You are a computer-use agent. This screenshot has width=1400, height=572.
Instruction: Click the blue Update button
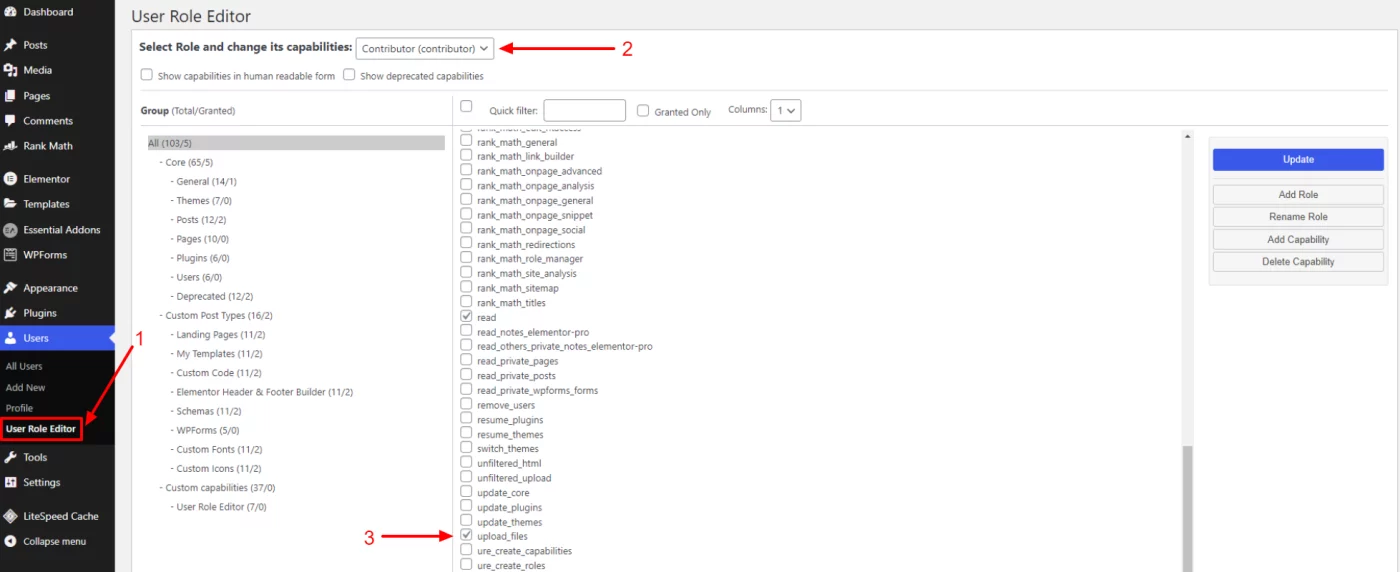click(x=1298, y=159)
